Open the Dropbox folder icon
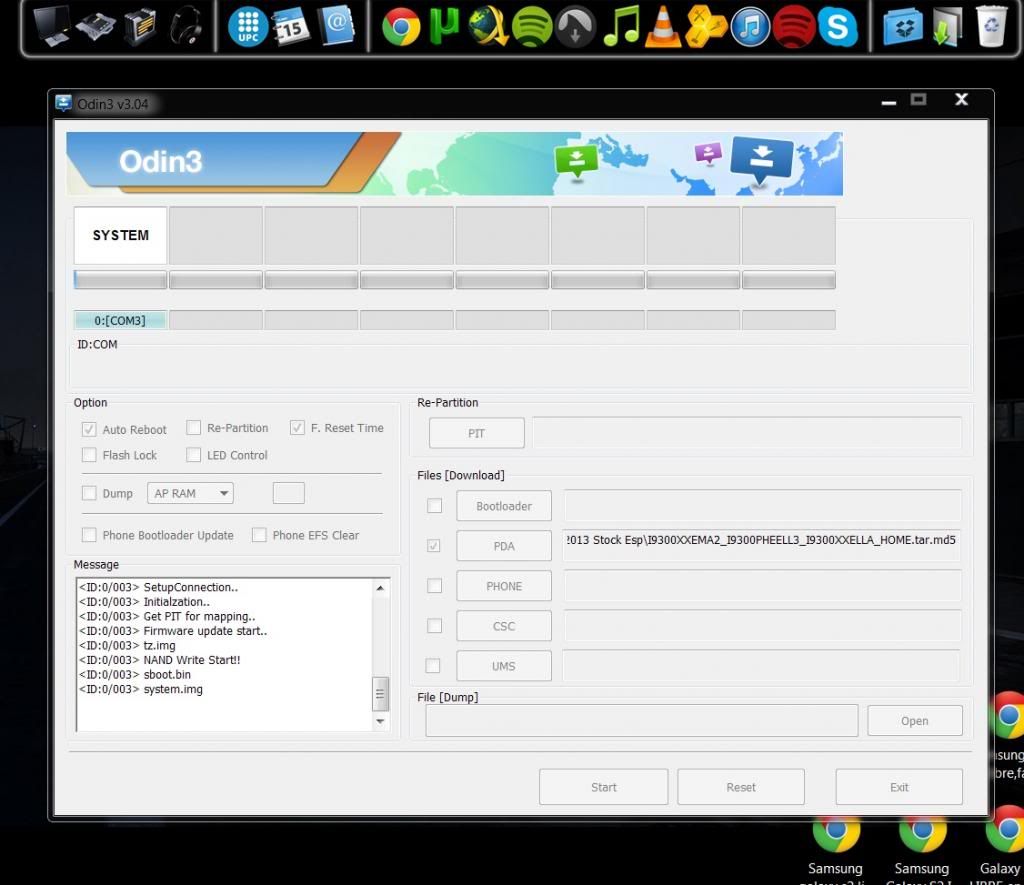1024x885 pixels. (x=903, y=26)
